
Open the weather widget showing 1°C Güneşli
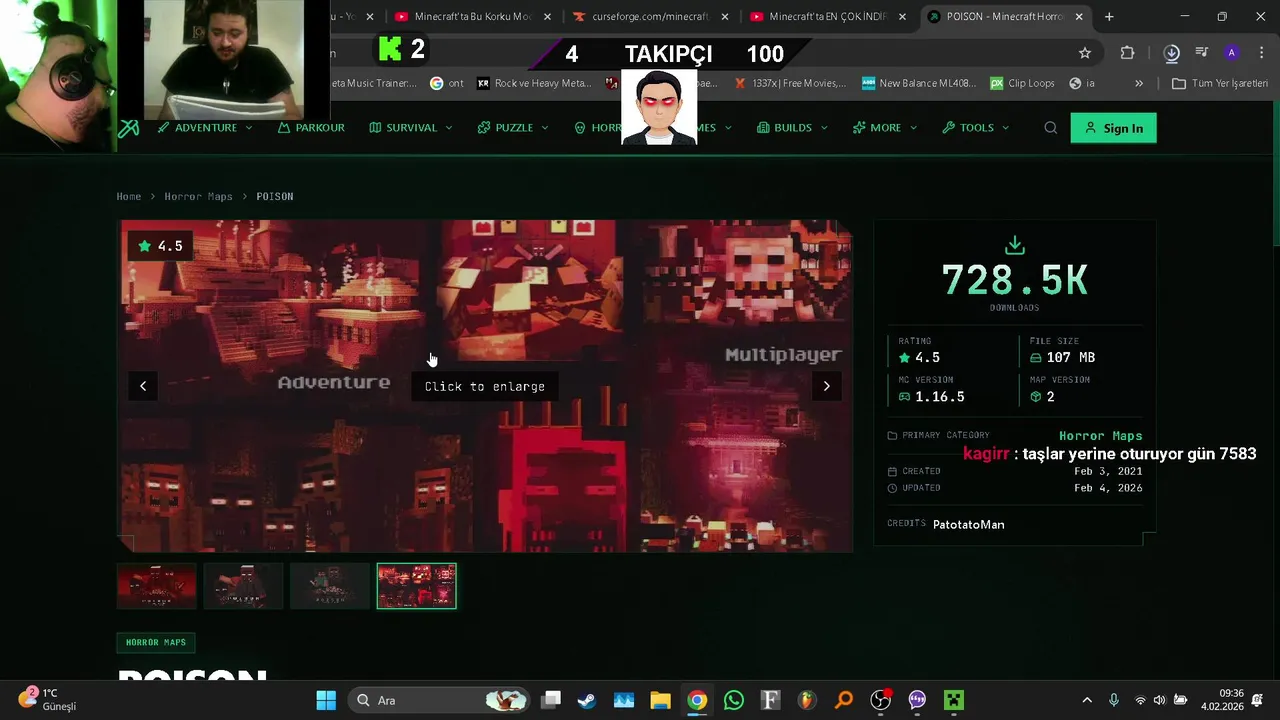coord(48,700)
